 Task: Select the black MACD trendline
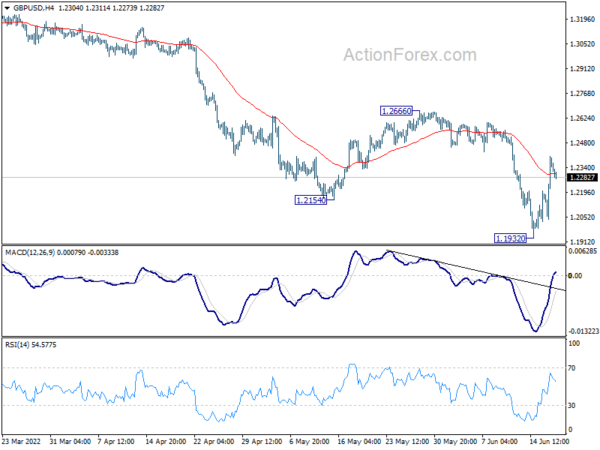(x=476, y=270)
